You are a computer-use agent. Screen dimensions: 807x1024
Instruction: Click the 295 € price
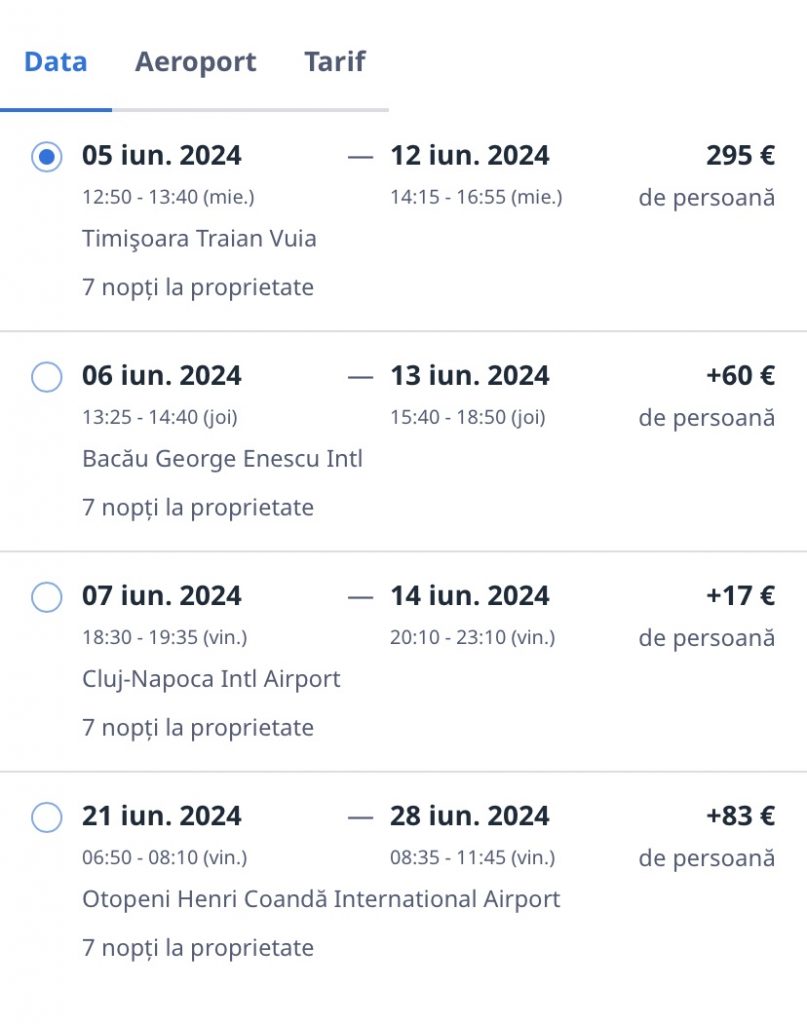740,156
